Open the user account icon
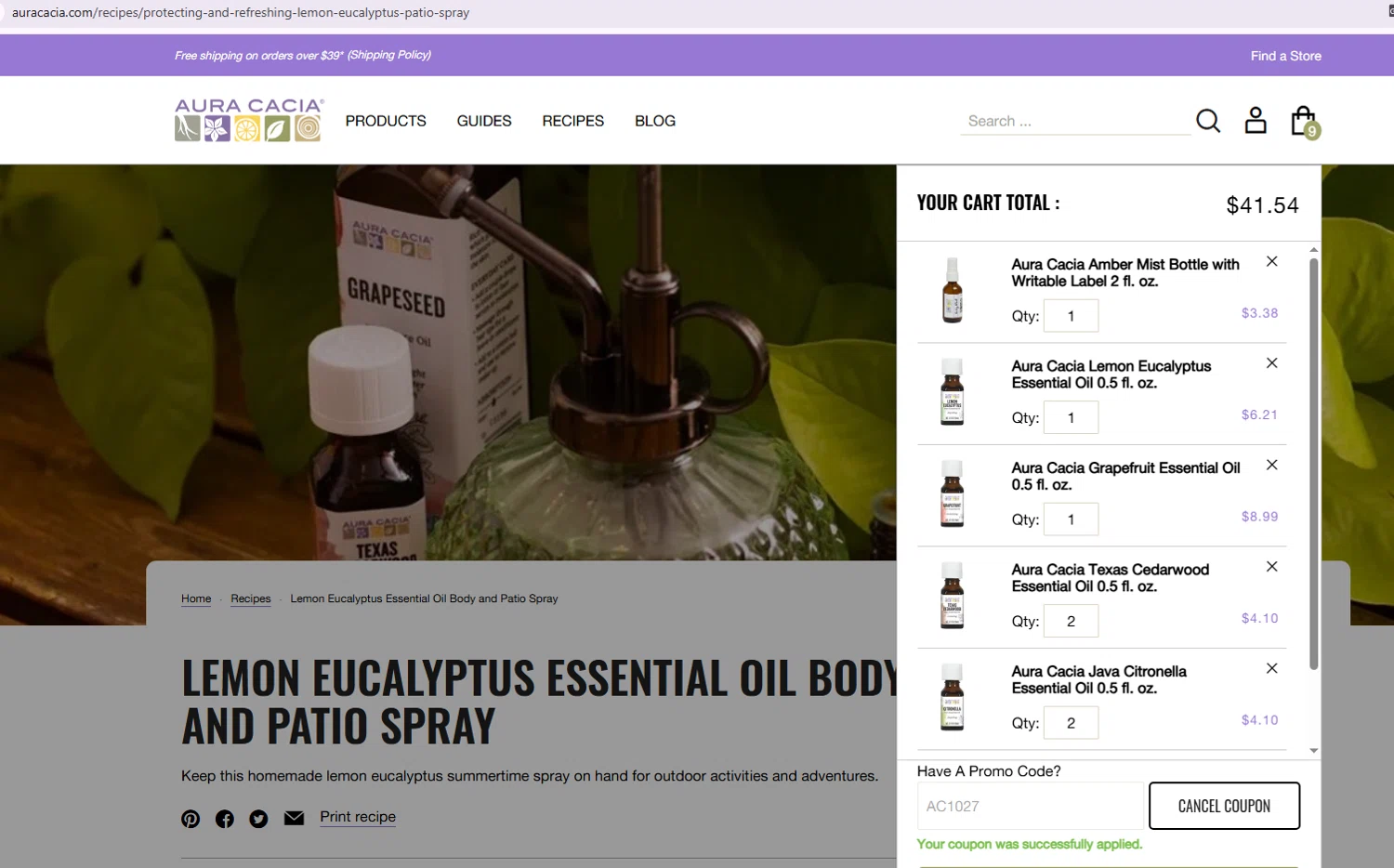This screenshot has height=868, width=1394. click(x=1256, y=121)
